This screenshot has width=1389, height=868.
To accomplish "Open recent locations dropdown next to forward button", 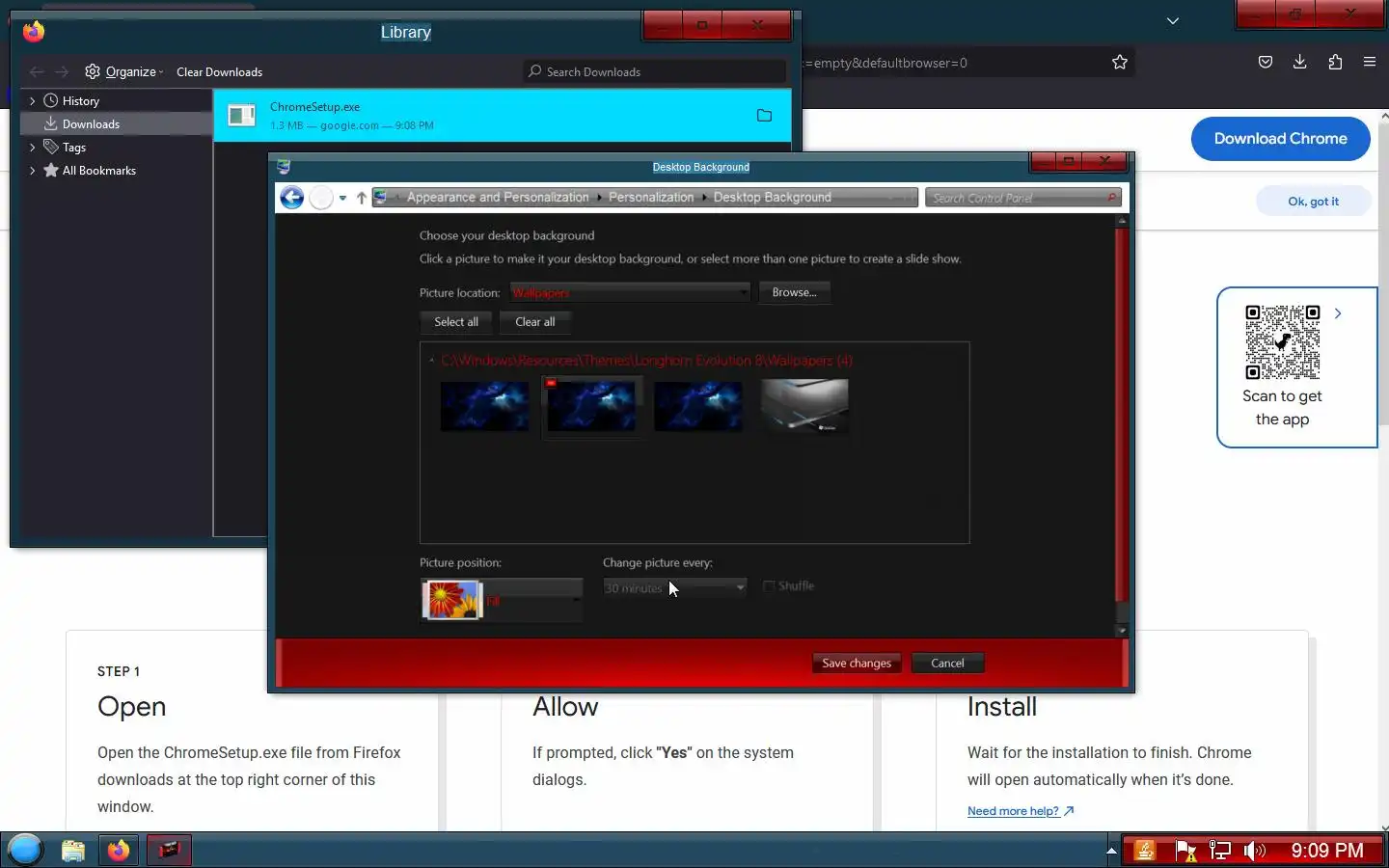I will point(342,198).
